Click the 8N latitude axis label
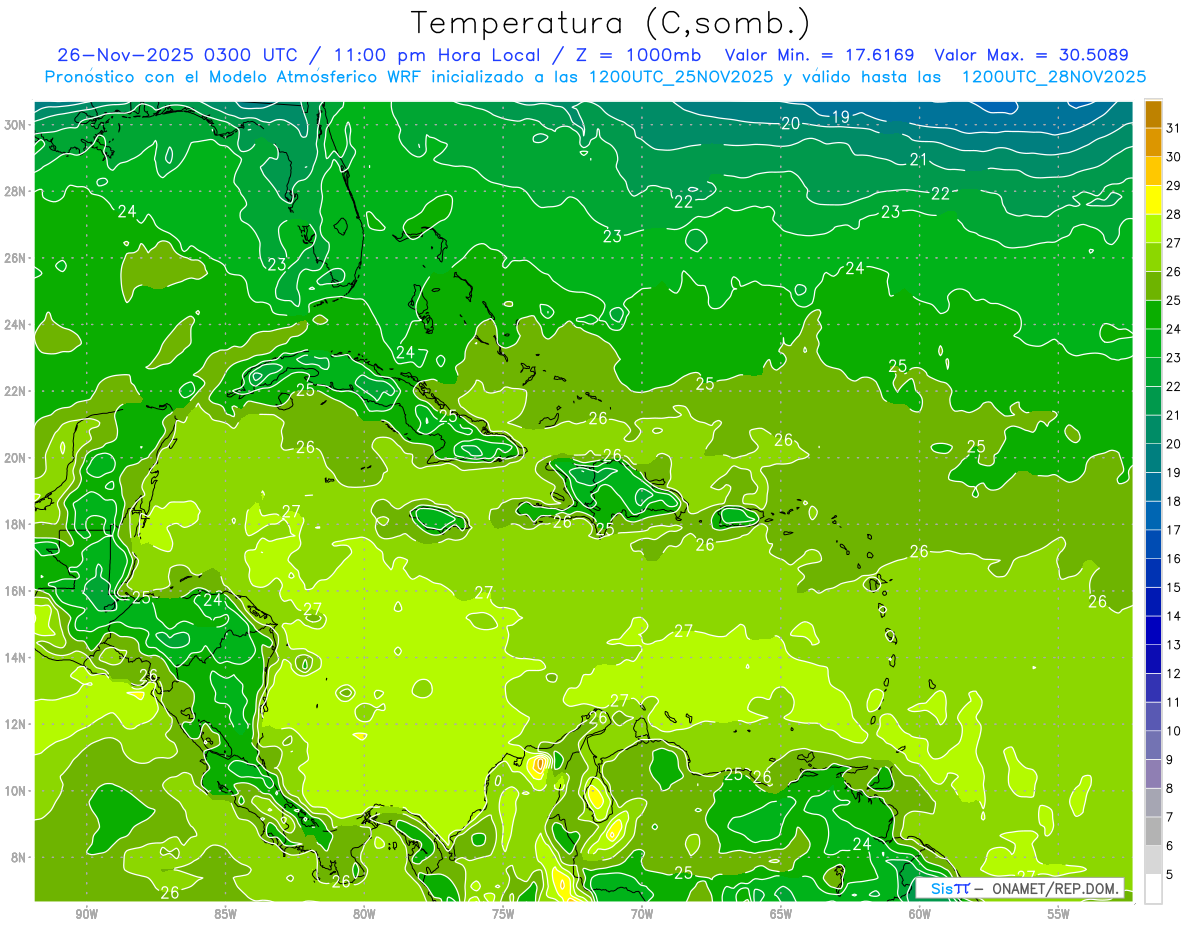 point(18,857)
